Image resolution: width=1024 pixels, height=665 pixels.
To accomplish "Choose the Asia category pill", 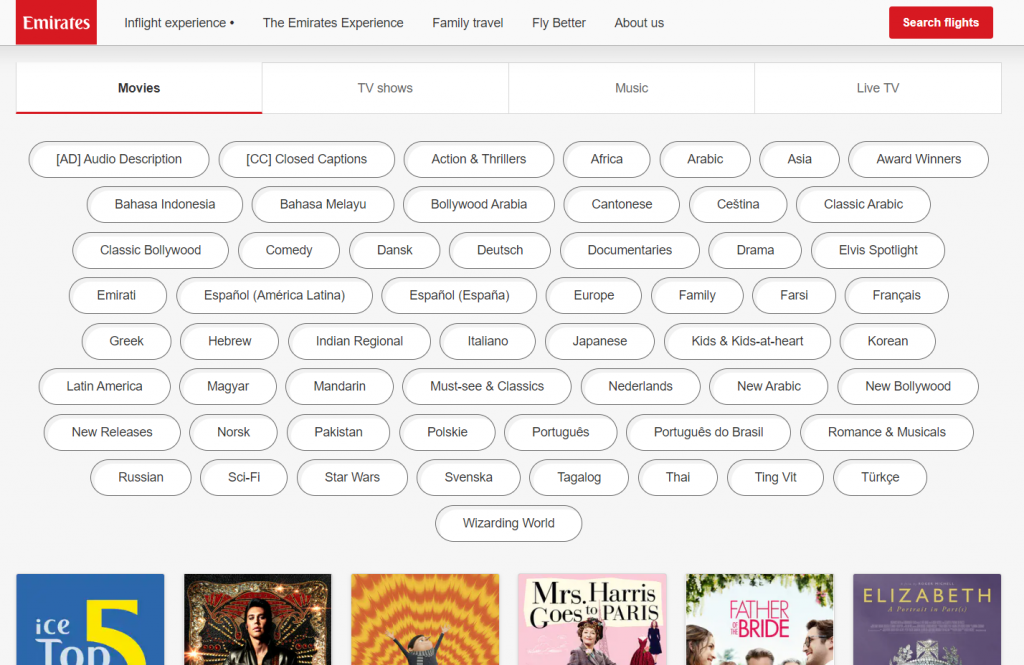I will point(799,159).
